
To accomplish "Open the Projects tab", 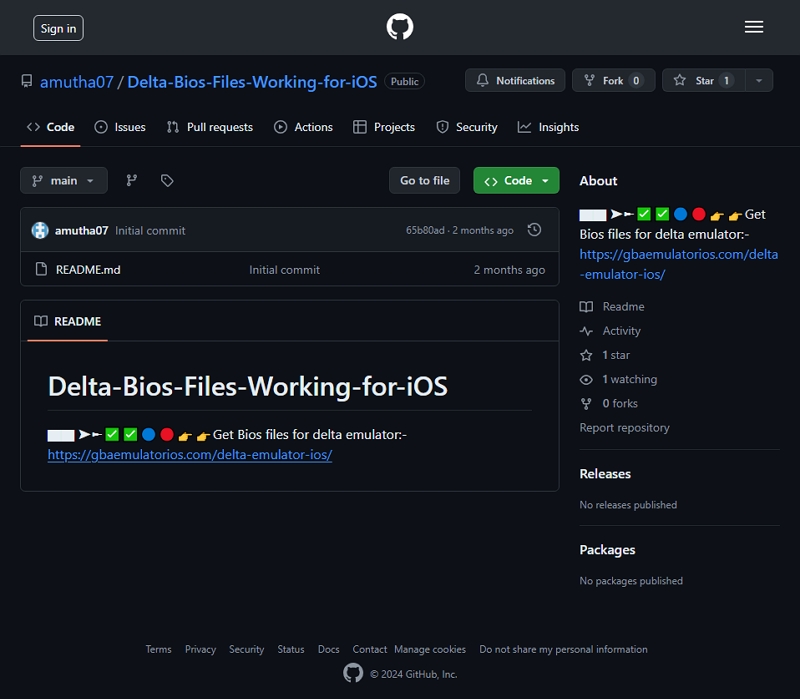I will (384, 127).
